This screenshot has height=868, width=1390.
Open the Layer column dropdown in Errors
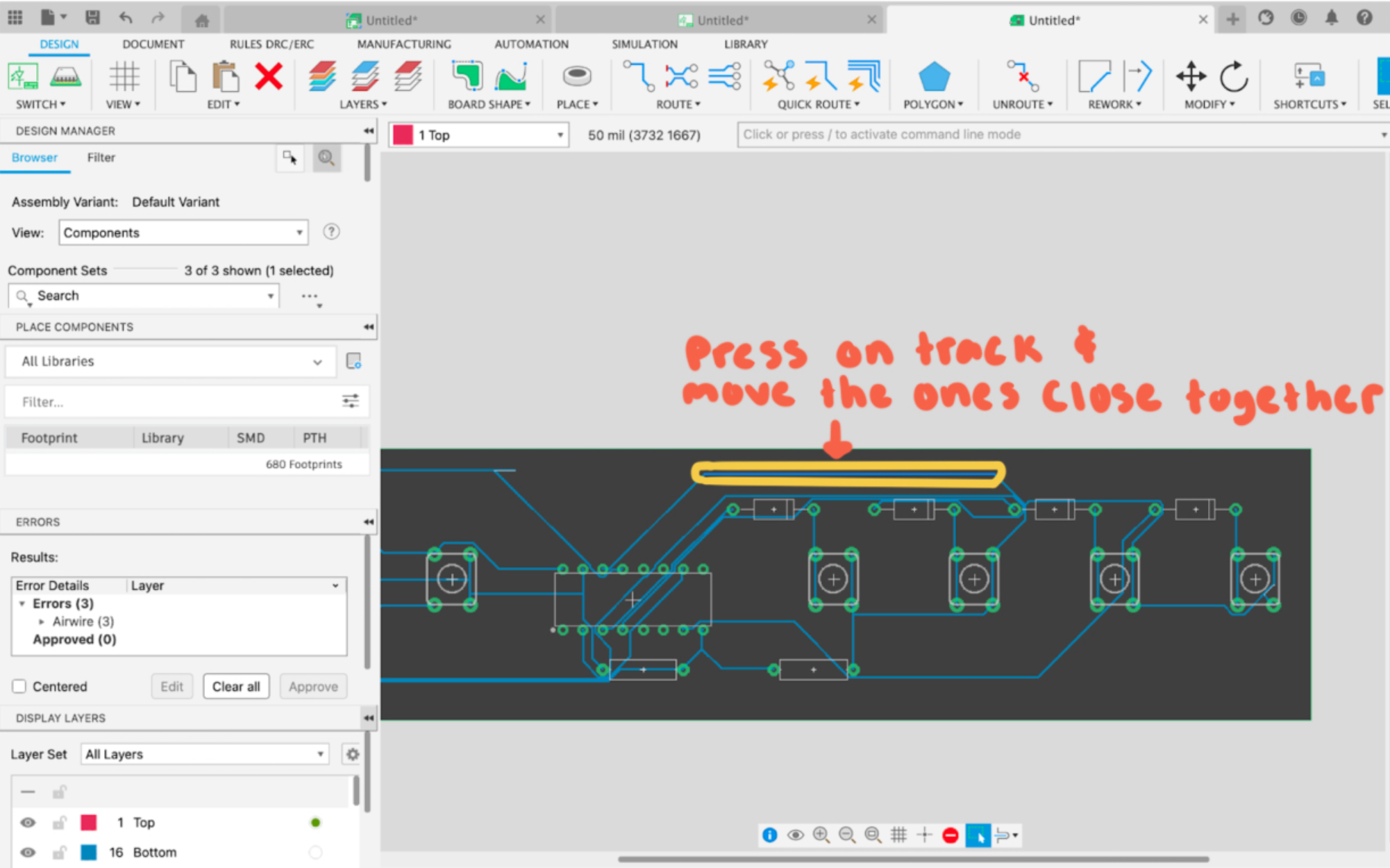[x=336, y=585]
